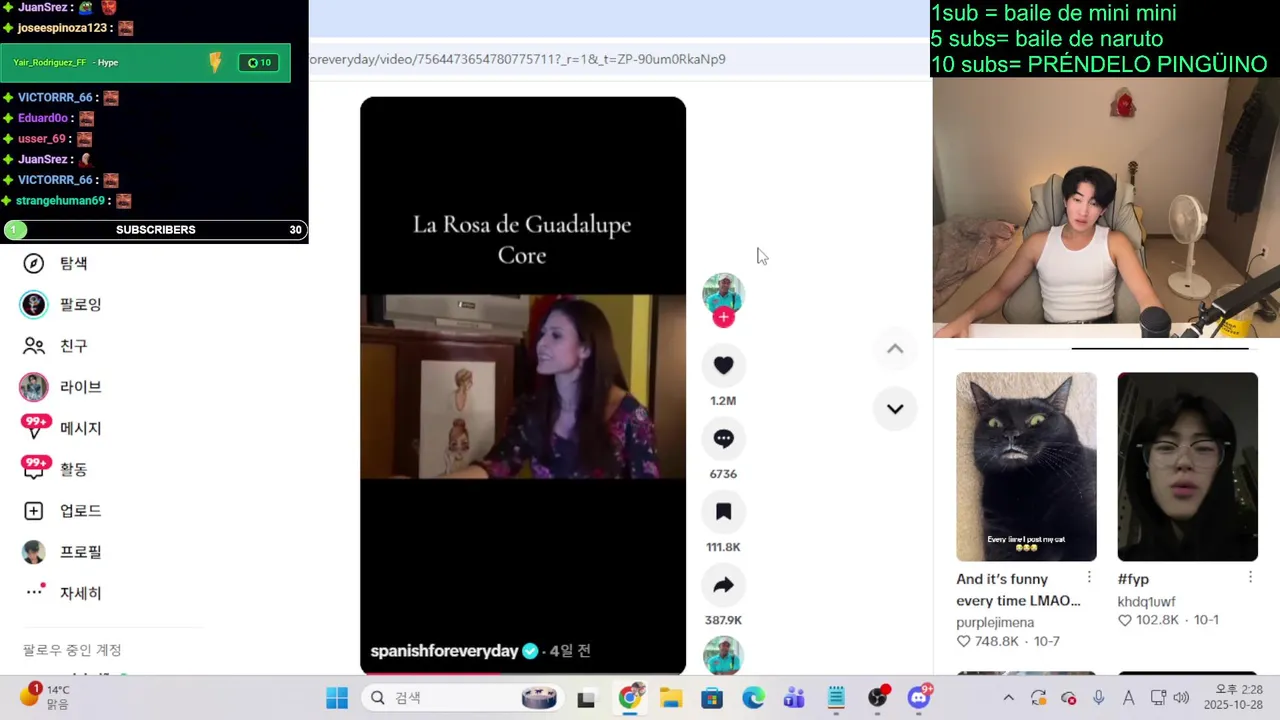This screenshot has width=1280, height=720.
Task: Go to previous video with up chevron
Action: (x=895, y=349)
